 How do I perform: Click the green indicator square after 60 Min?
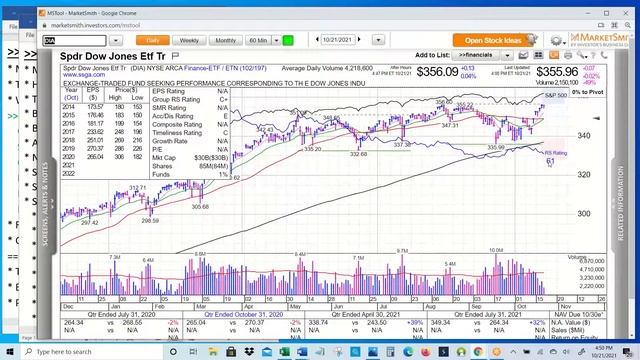click(x=288, y=40)
